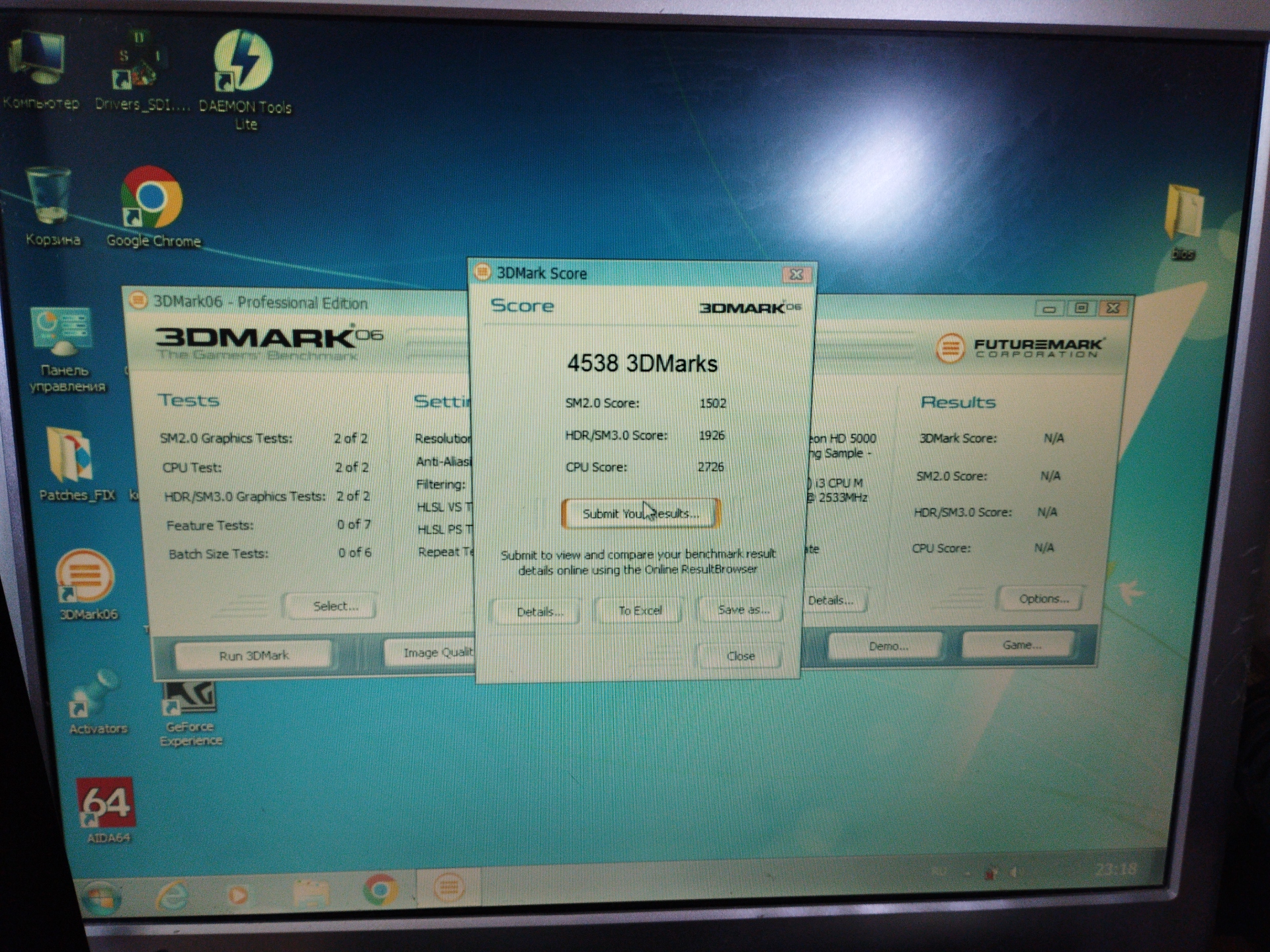Launch Google Chrome from the desktop
The height and width of the screenshot is (952, 1270).
[x=153, y=207]
